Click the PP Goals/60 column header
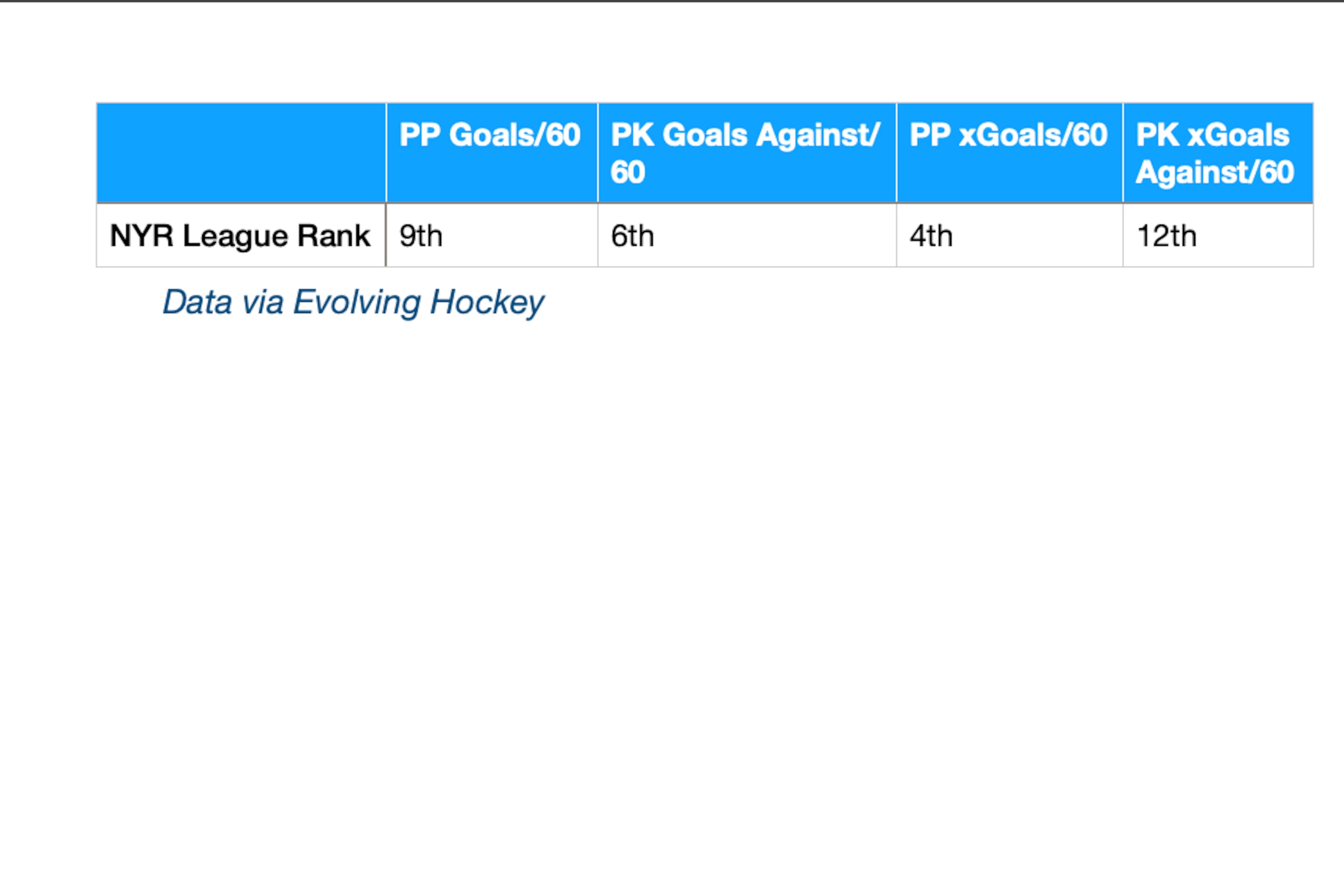The height and width of the screenshot is (896, 1344). [x=491, y=153]
